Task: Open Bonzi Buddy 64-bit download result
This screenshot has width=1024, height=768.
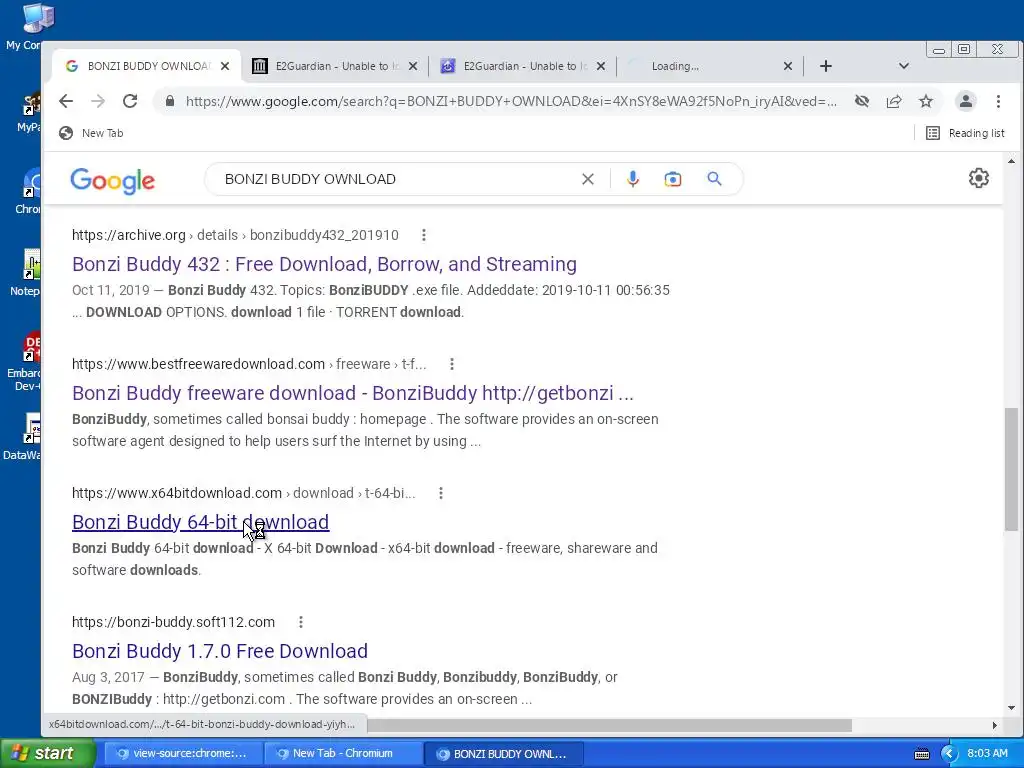Action: (x=200, y=522)
